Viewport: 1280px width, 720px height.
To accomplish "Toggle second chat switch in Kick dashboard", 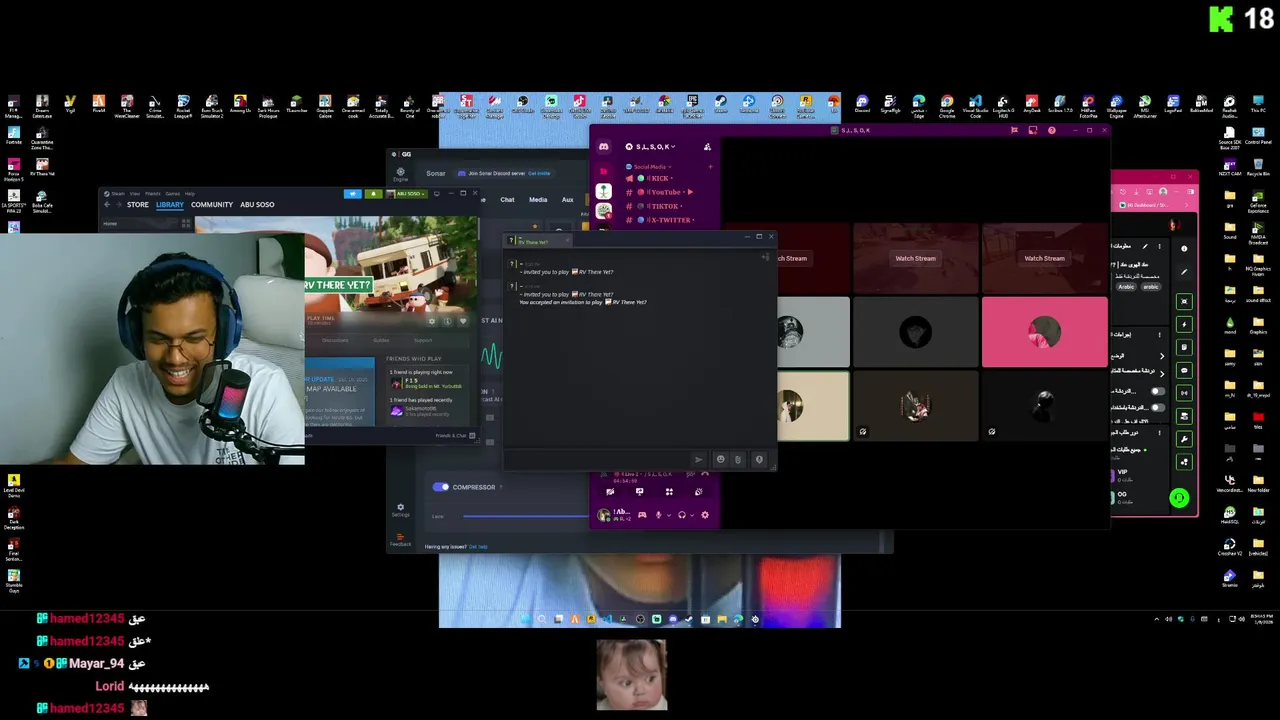I will point(1158,407).
